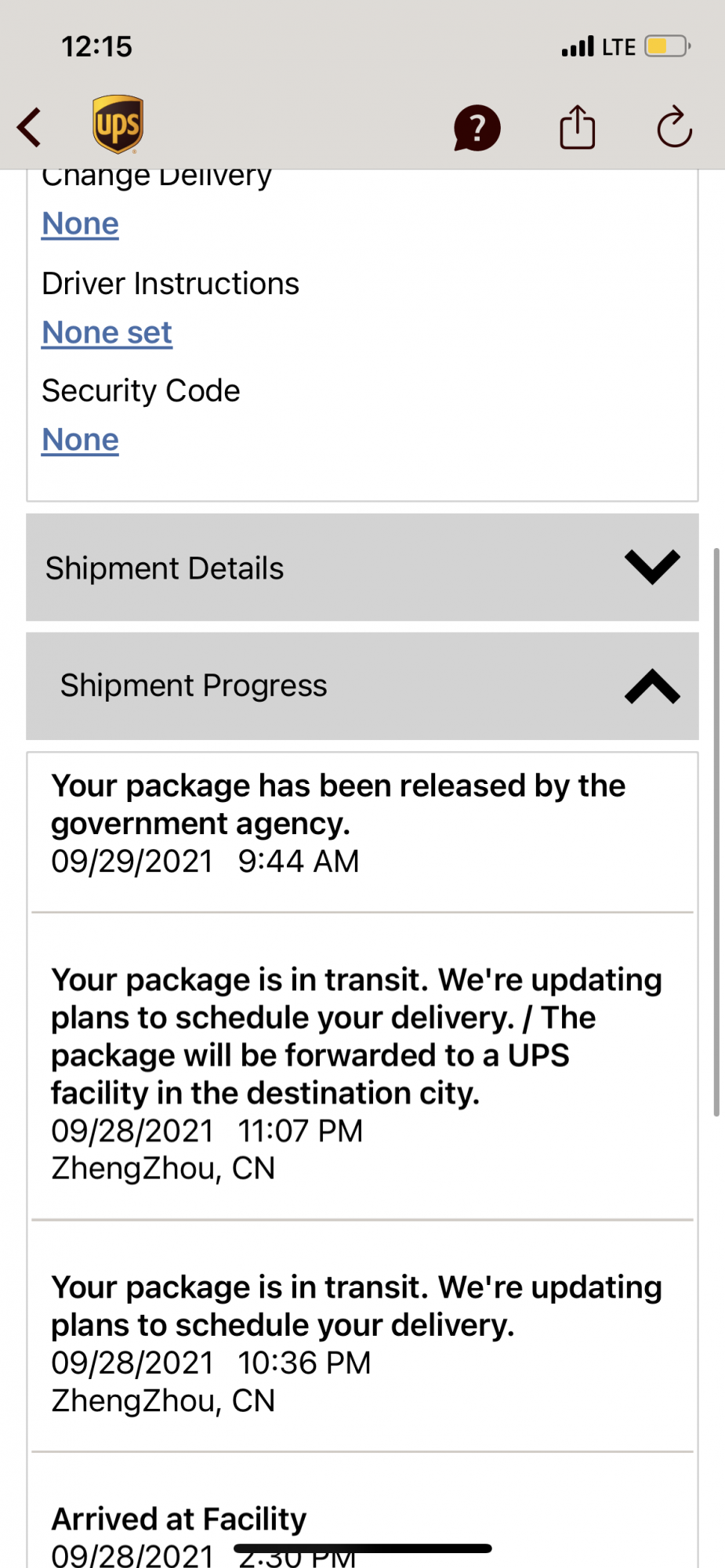Open the None link under Change Delivery

point(80,224)
